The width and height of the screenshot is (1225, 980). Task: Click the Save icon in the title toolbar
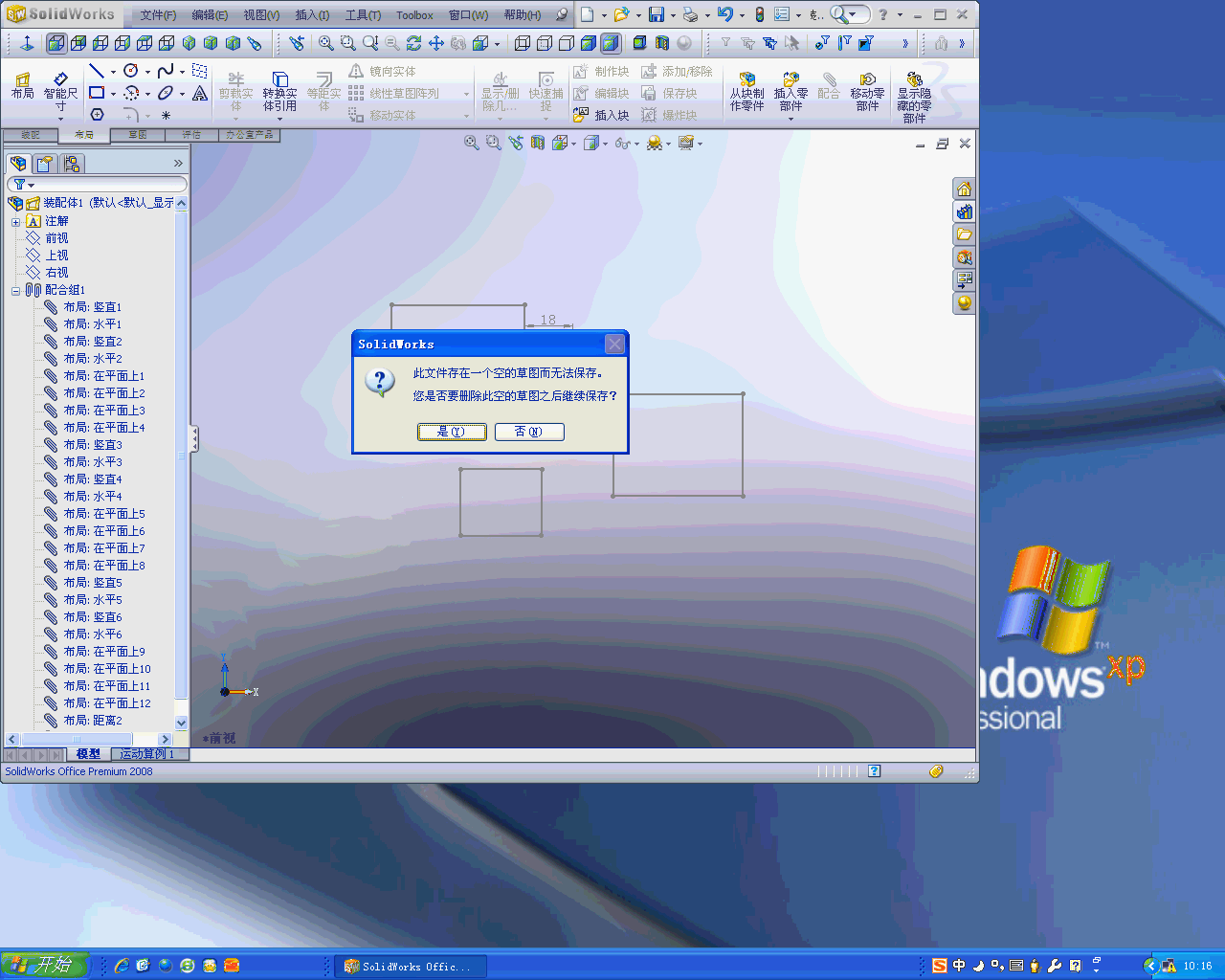[657, 15]
